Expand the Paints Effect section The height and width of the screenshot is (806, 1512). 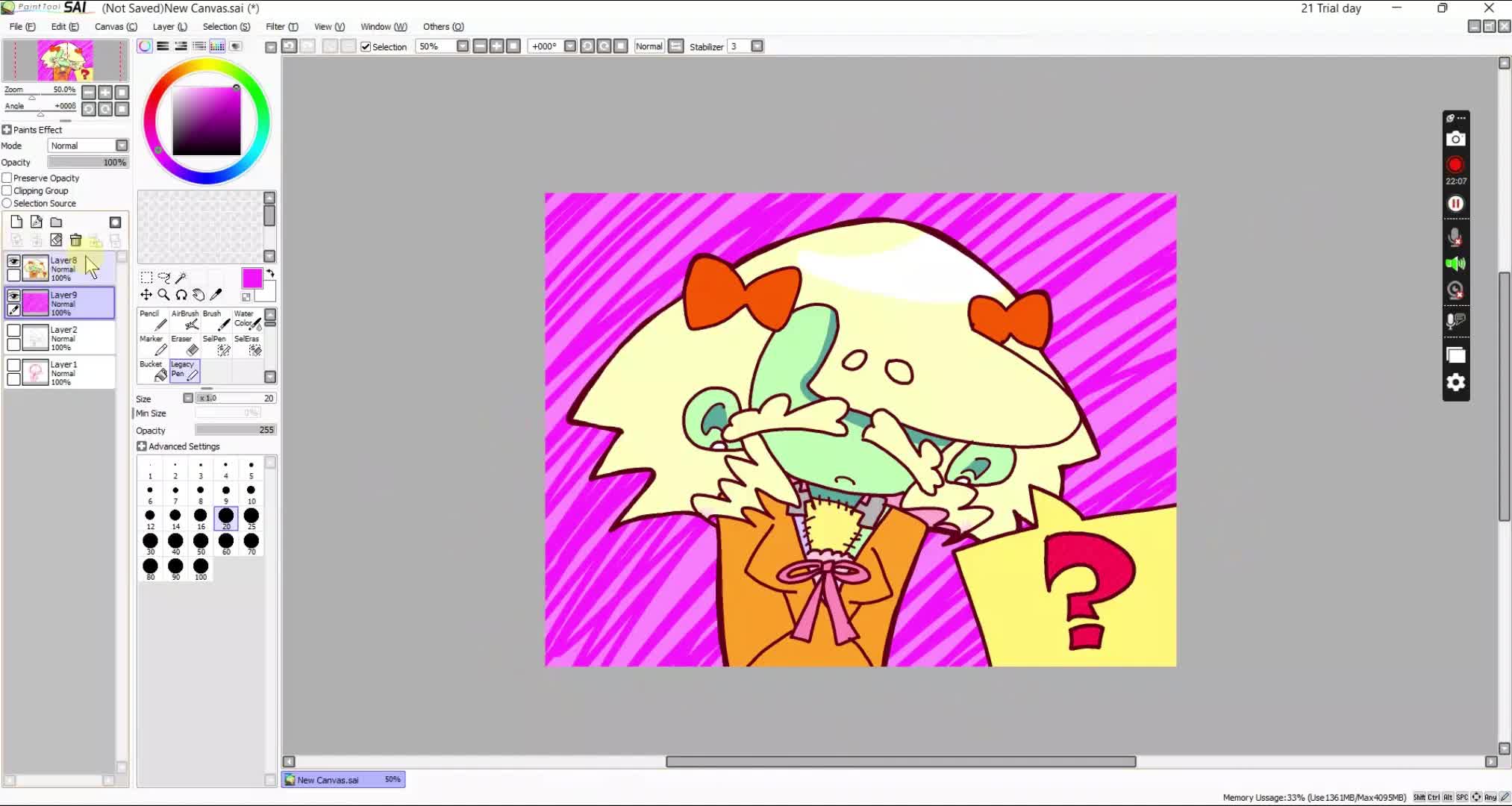7,130
